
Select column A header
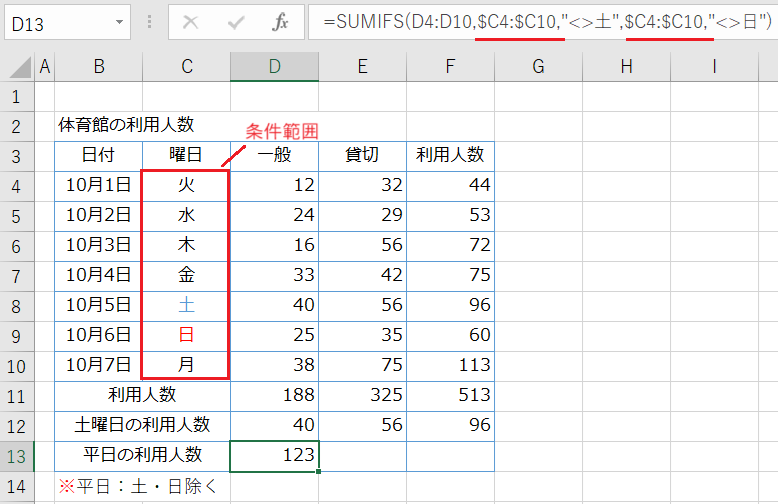click(45, 66)
